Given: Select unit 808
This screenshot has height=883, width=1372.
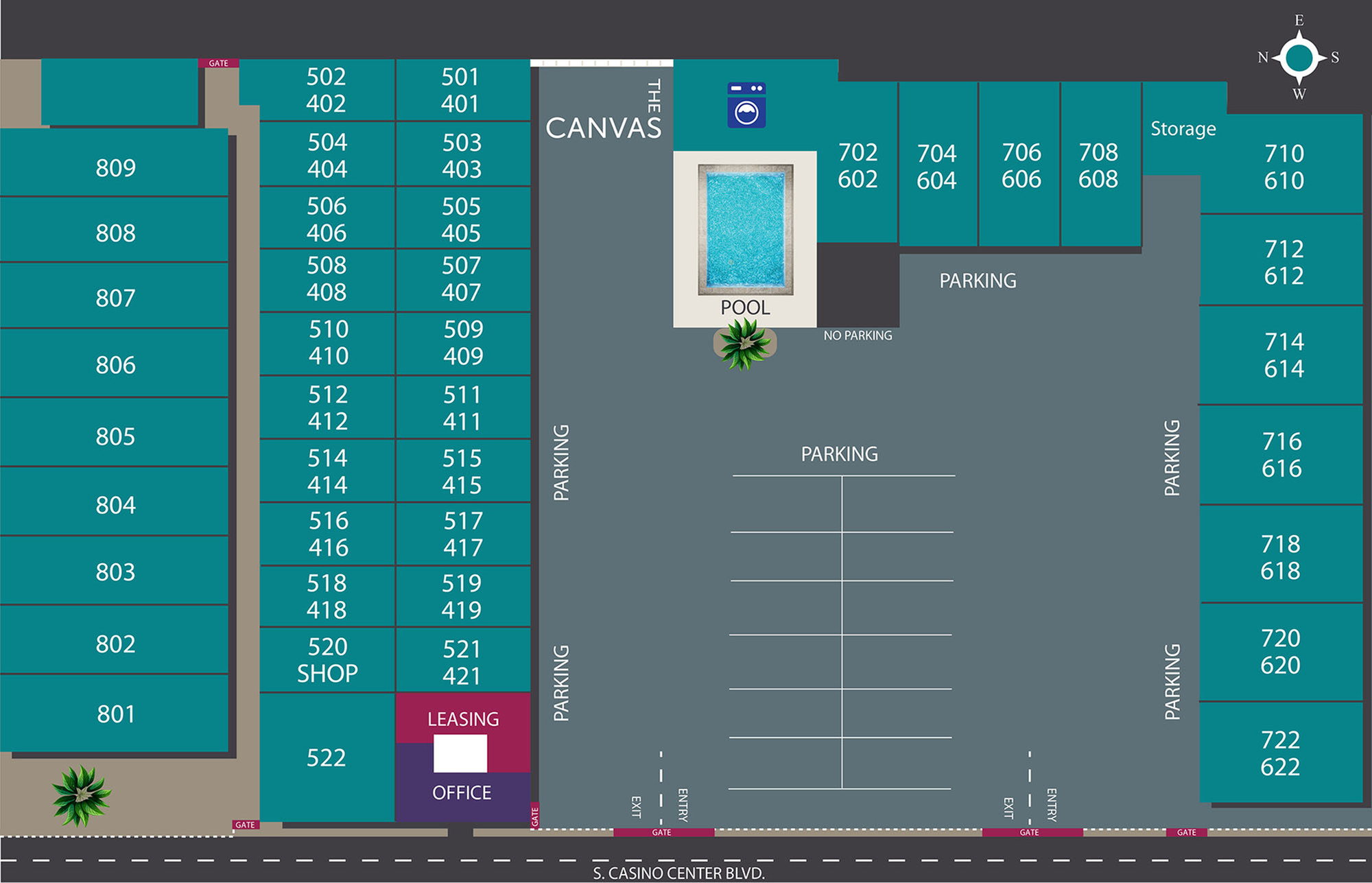Looking at the screenshot, I should point(114,230).
